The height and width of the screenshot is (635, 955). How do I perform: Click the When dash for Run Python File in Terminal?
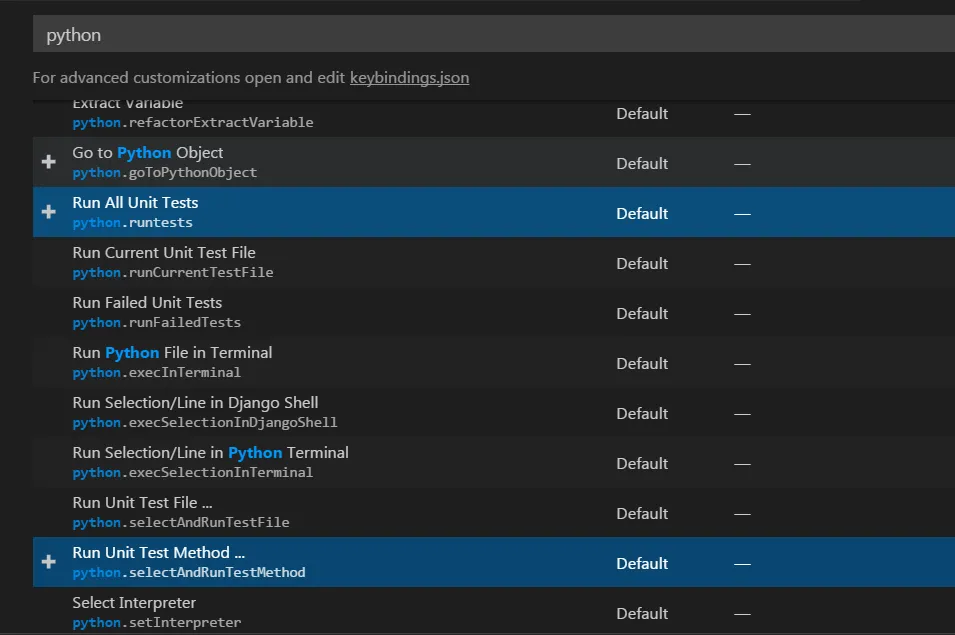[x=742, y=363]
